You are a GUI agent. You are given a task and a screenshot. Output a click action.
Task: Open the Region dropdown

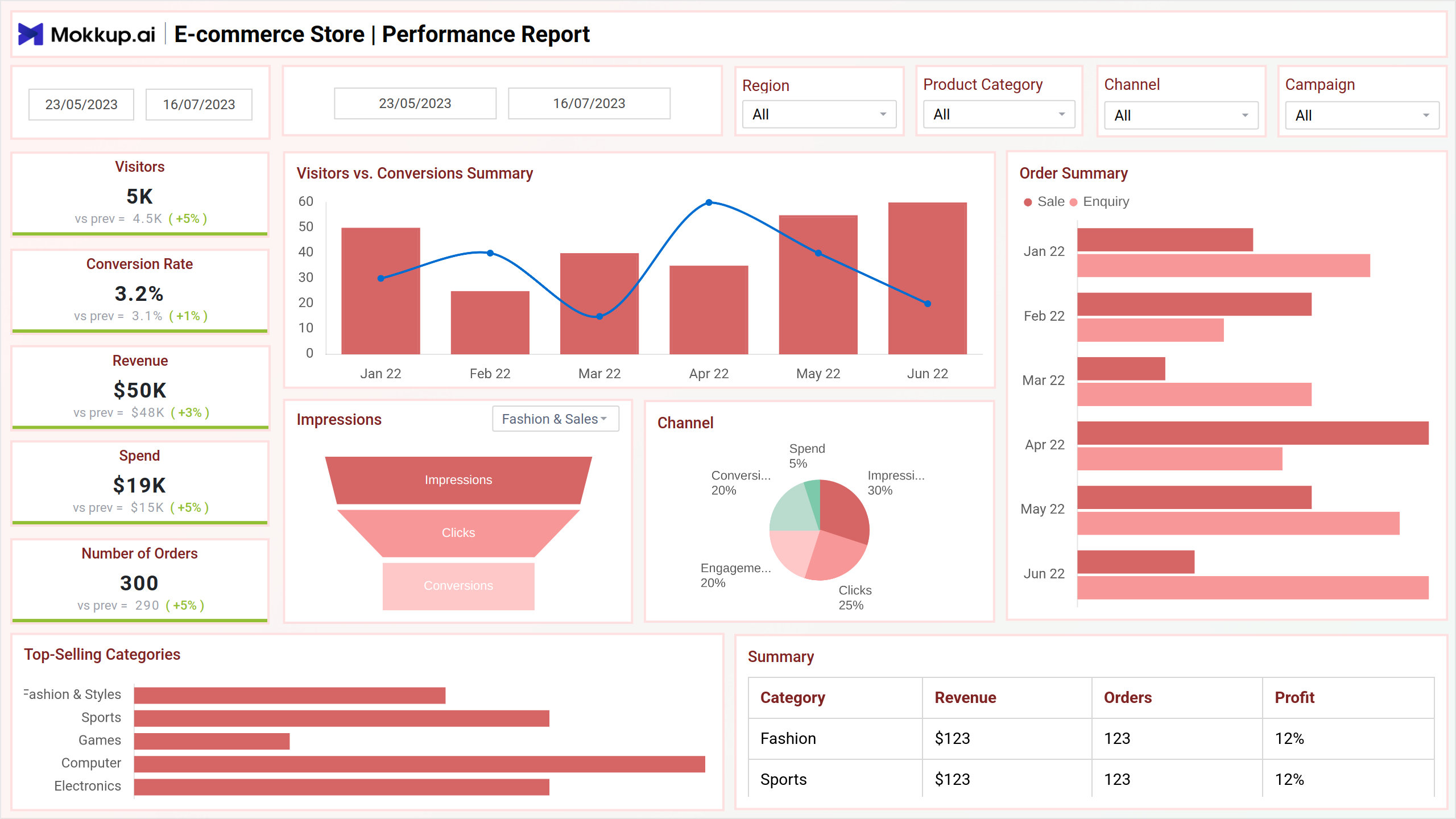click(x=819, y=114)
